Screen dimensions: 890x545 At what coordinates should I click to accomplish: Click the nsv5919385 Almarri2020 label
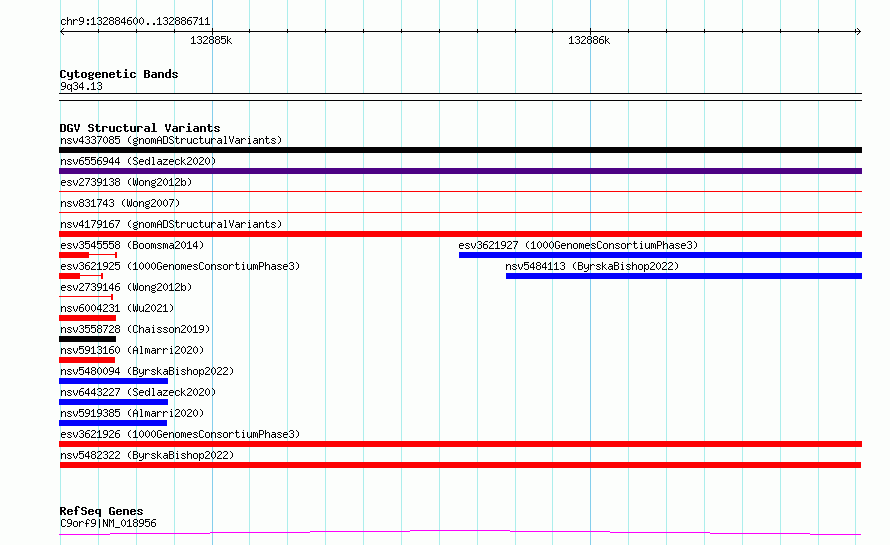[x=132, y=413]
